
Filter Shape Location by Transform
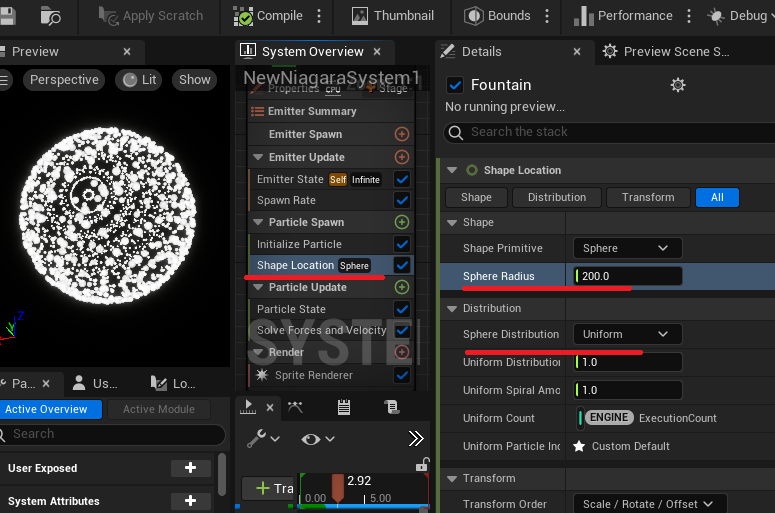[647, 197]
